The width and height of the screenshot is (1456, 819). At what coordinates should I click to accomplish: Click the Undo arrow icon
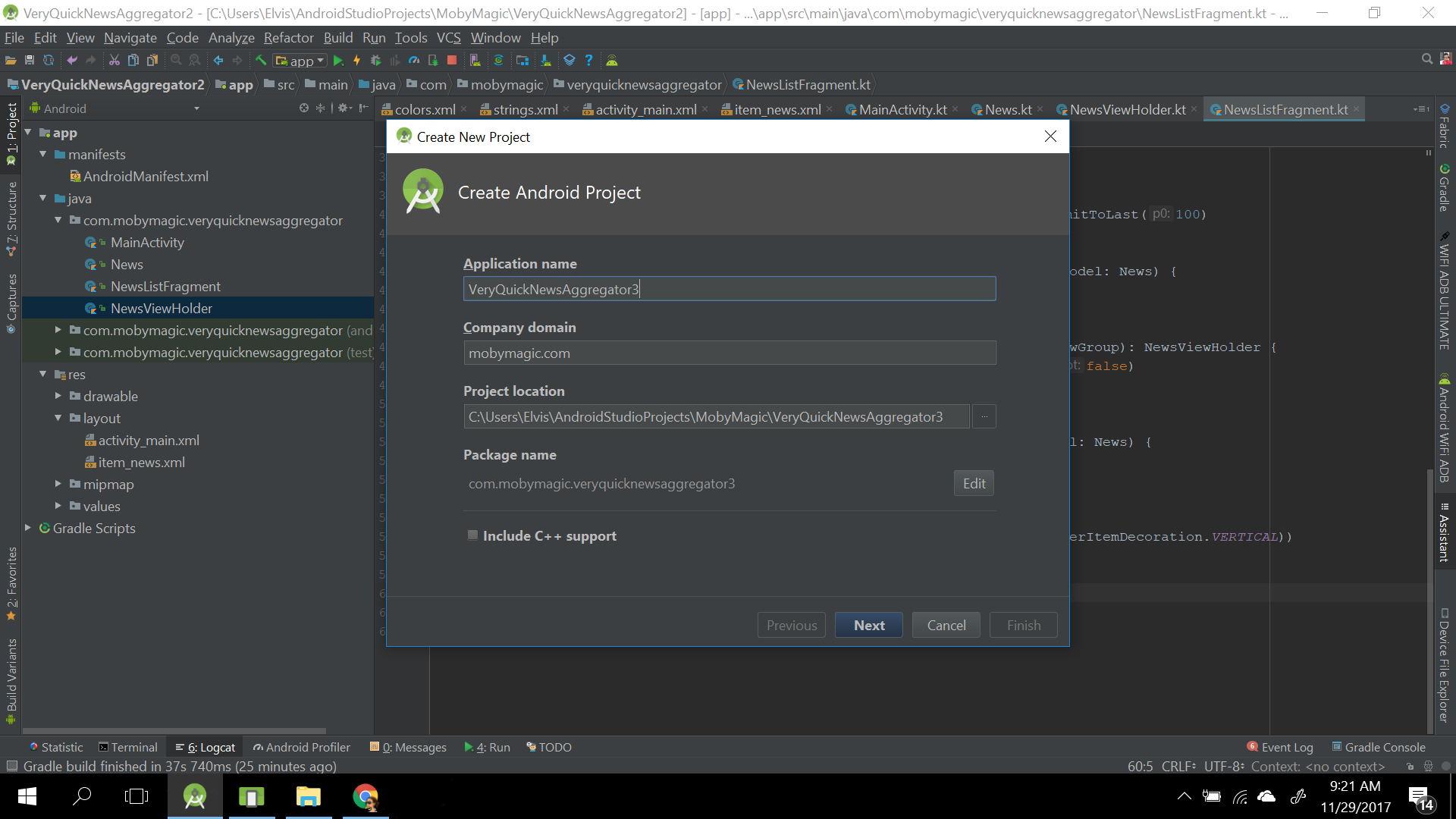click(x=72, y=61)
